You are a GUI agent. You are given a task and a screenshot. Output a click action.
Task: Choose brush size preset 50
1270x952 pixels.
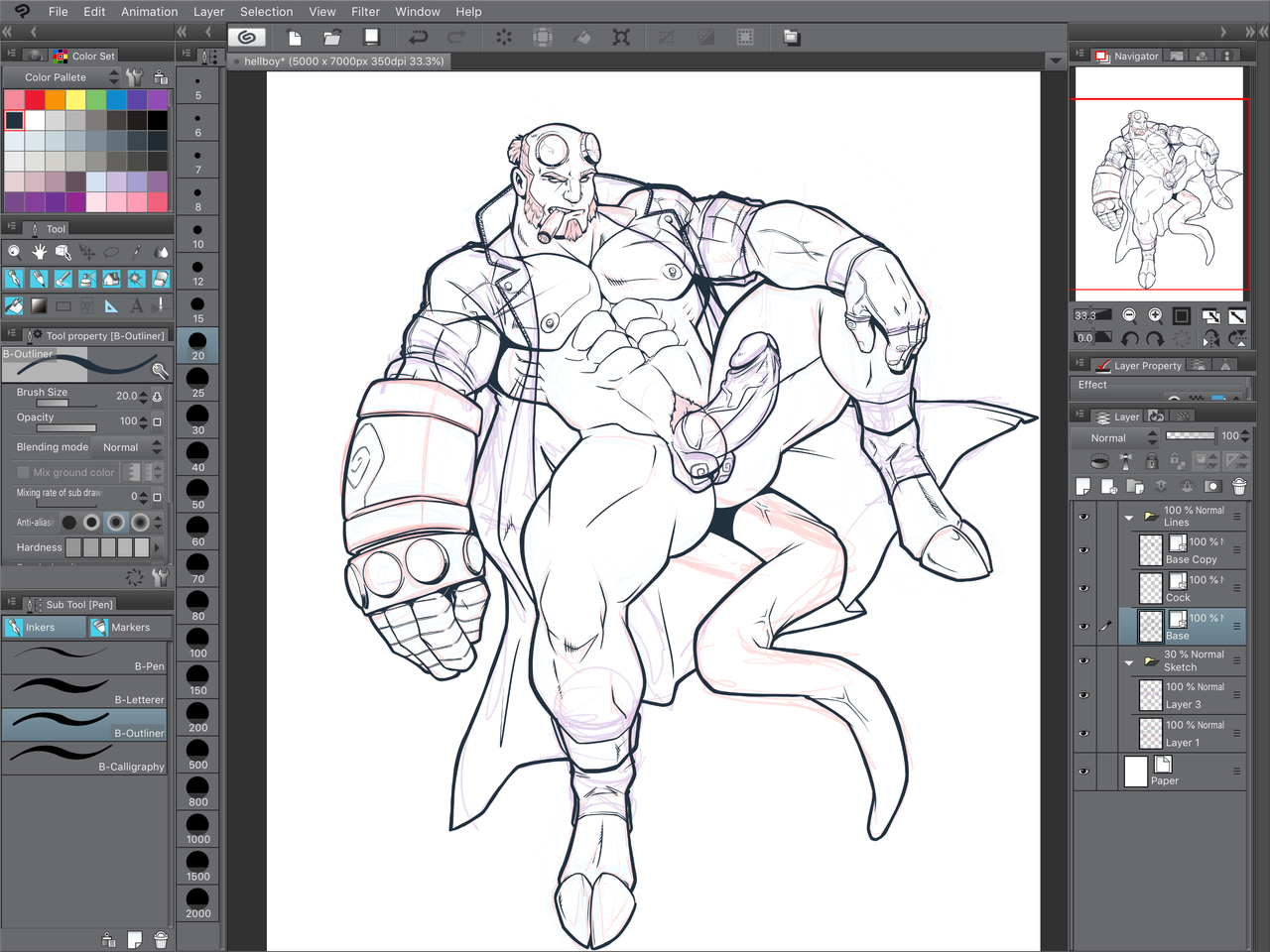tap(198, 494)
